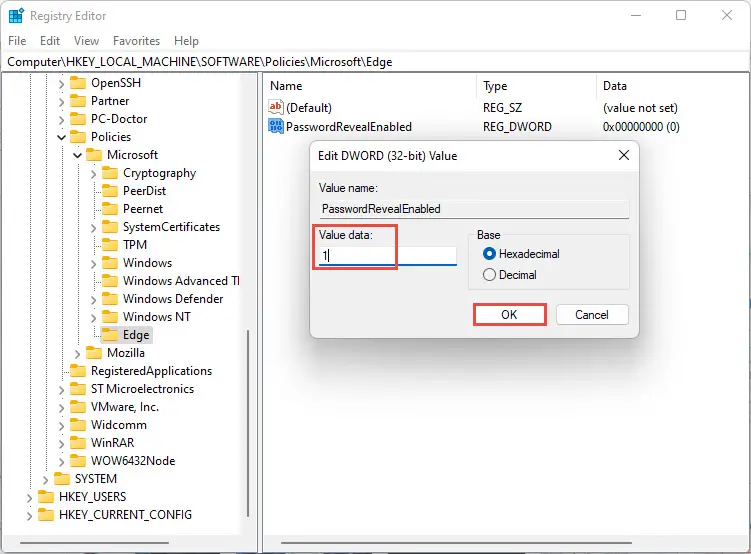Expand the WOW6432Node tree node
Image resolution: width=751 pixels, height=554 pixels.
pyautogui.click(x=61, y=462)
